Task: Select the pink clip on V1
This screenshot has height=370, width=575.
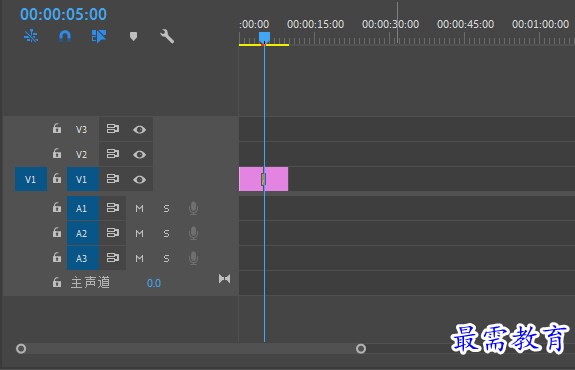Action: pyautogui.click(x=263, y=179)
